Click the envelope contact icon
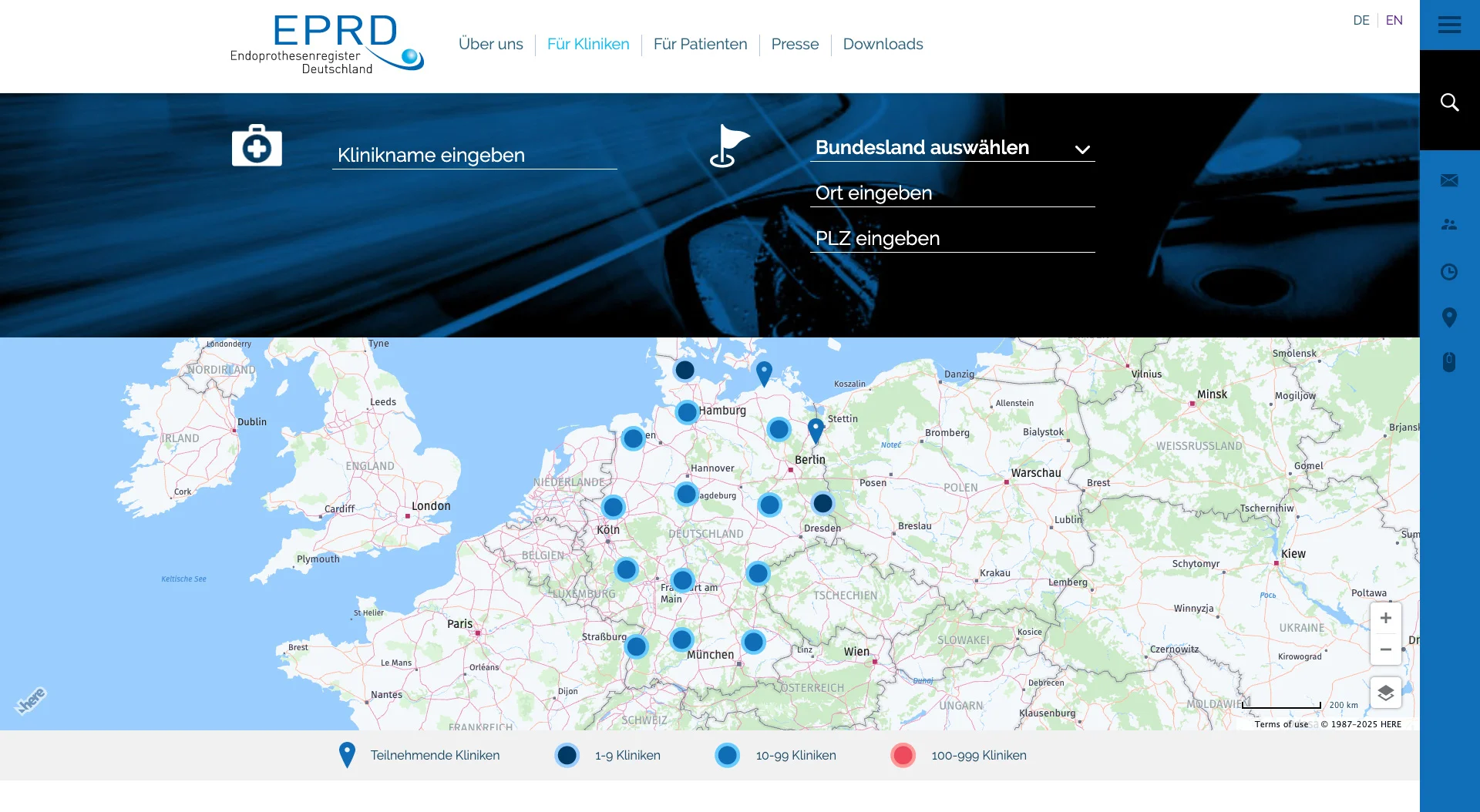 [1449, 180]
